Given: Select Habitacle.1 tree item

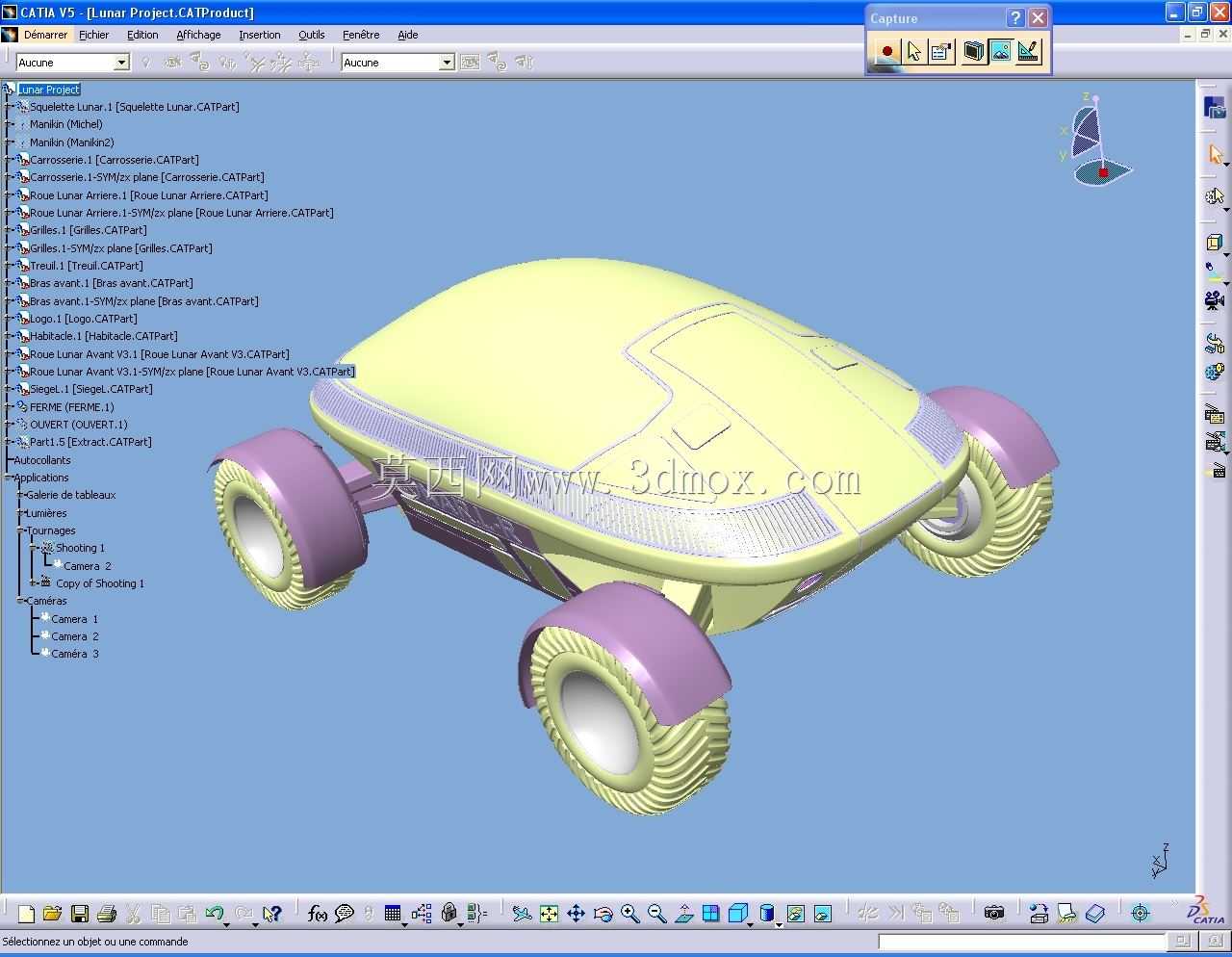Looking at the screenshot, I should pyautogui.click(x=103, y=336).
